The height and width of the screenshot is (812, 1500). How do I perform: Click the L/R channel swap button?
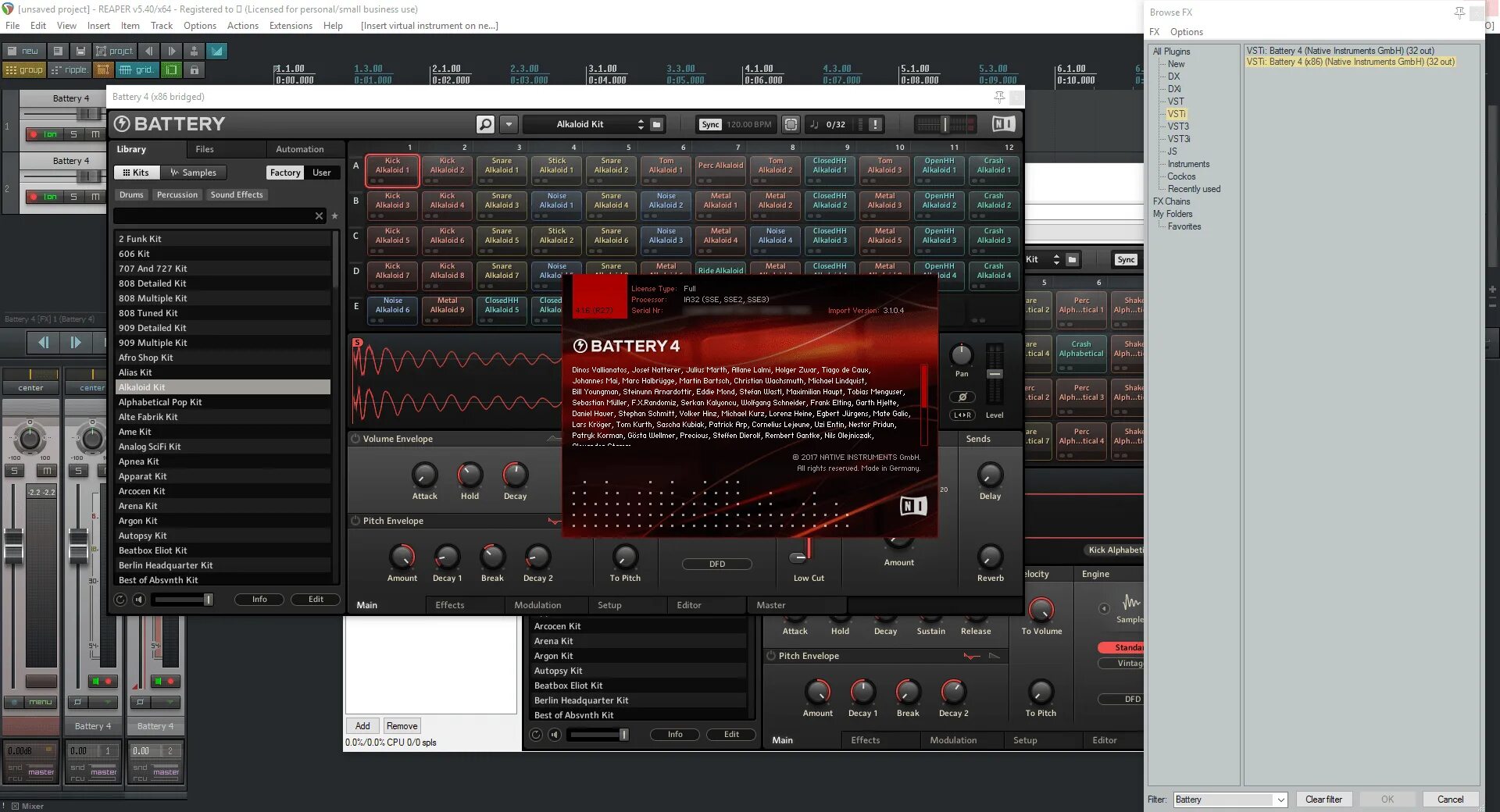962,415
